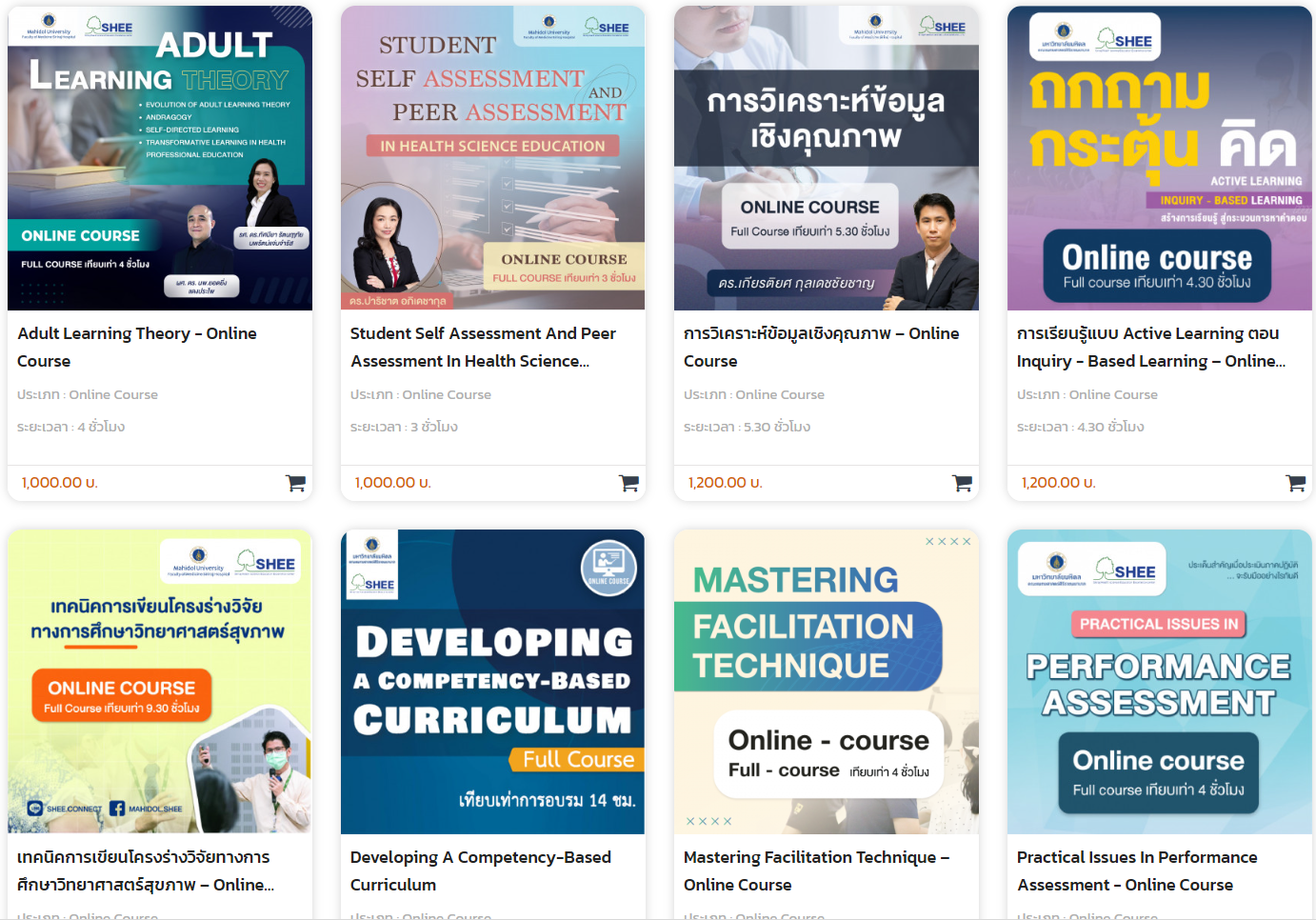Click cart icon on Inquiry-Based Learning card
This screenshot has height=920, width=1316.
click(1295, 483)
